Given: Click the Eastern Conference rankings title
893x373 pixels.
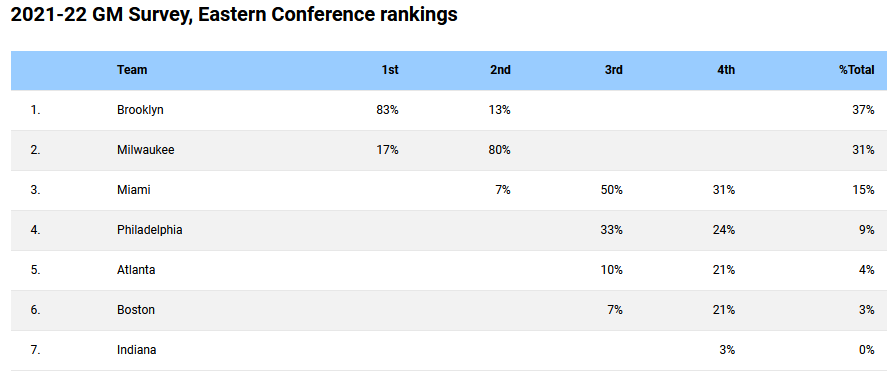Looking at the screenshot, I should click(x=234, y=14).
